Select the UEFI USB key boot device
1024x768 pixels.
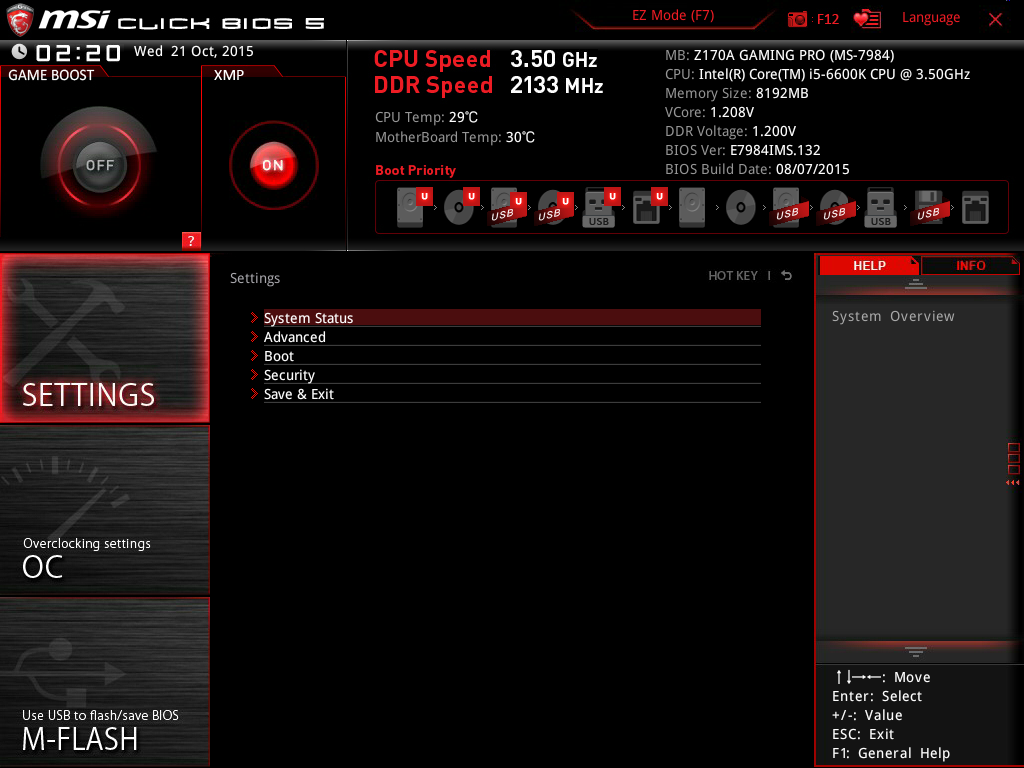point(601,207)
